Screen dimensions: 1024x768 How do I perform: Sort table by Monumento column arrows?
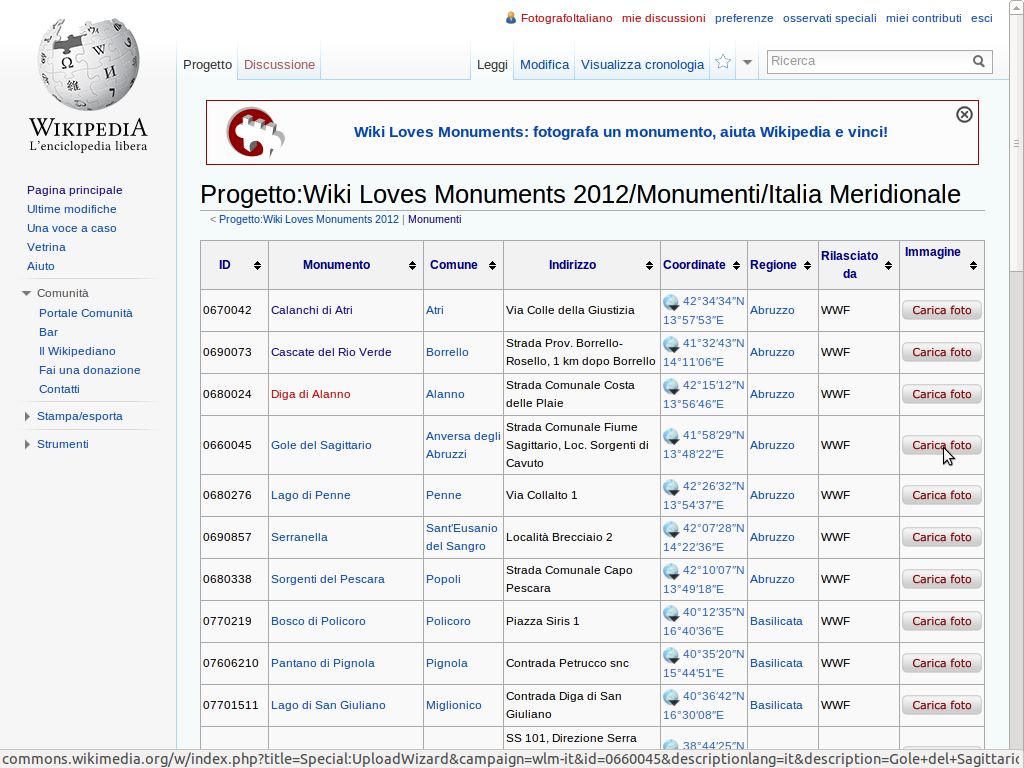[412, 265]
